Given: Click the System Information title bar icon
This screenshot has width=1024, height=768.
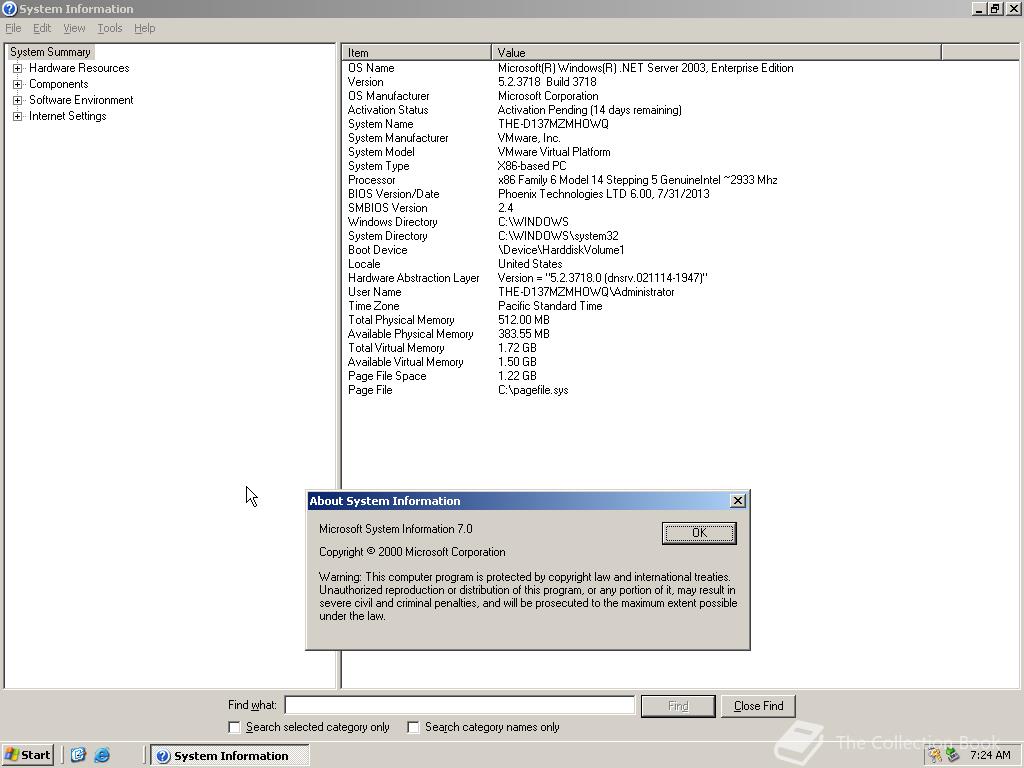Looking at the screenshot, I should click(9, 8).
